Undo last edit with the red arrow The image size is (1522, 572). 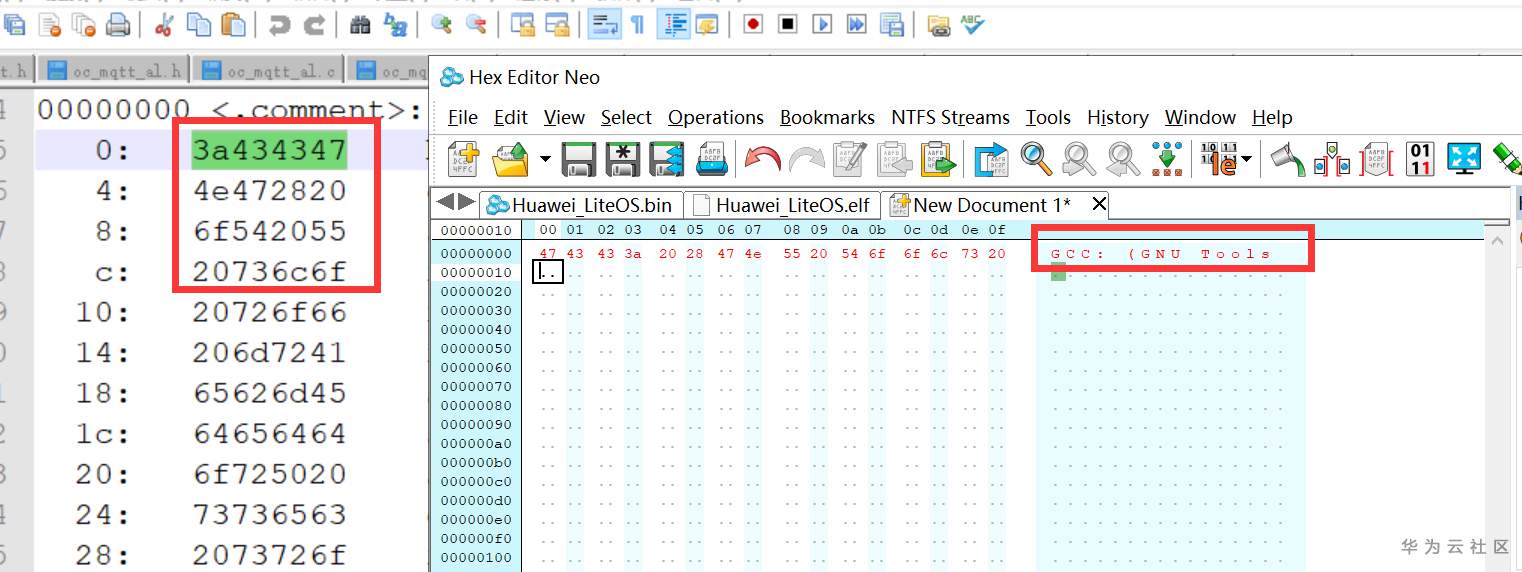point(763,158)
